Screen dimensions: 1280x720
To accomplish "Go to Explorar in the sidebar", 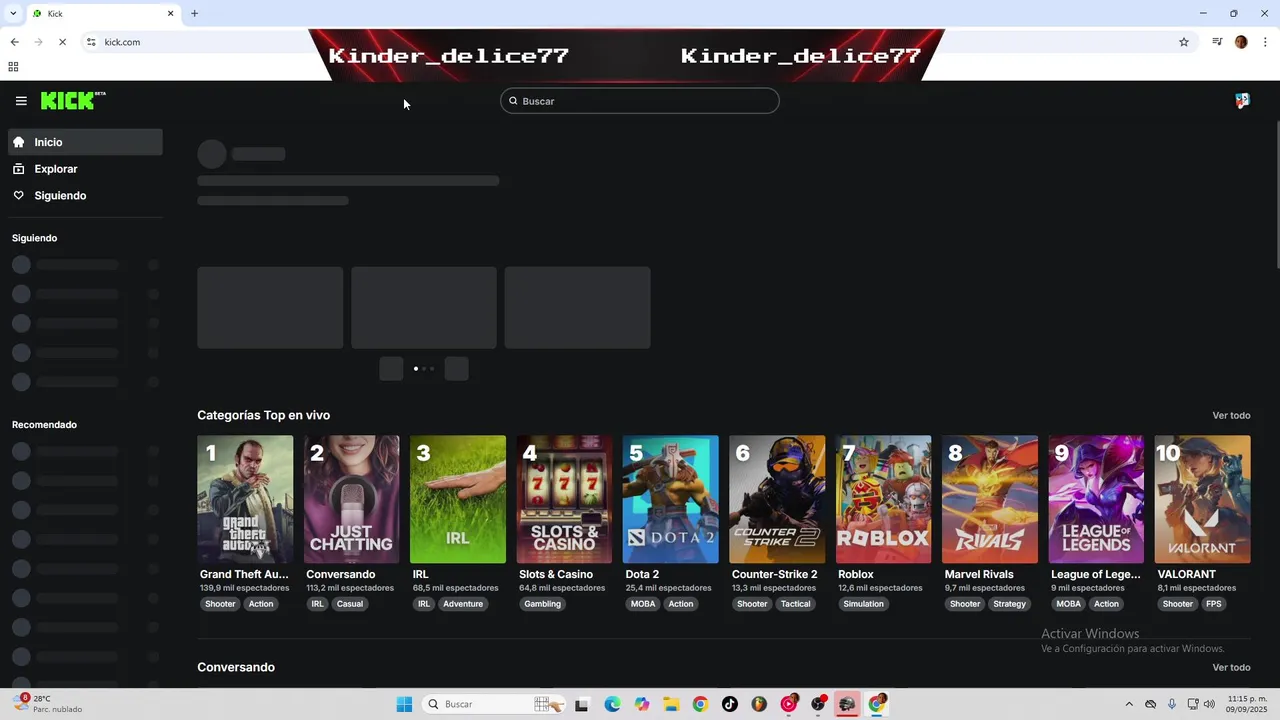I will click(85, 169).
